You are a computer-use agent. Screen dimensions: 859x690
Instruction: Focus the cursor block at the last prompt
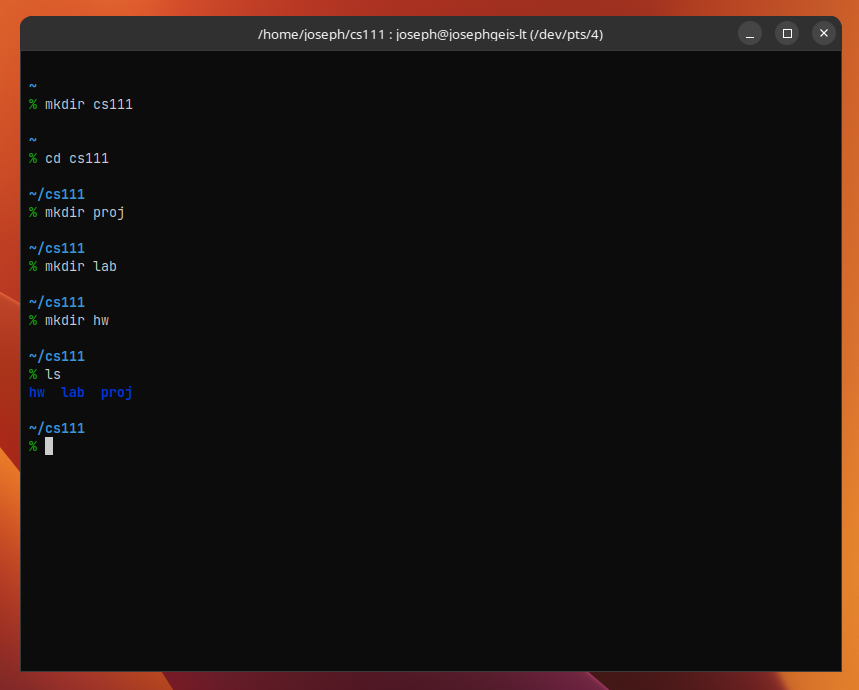pos(49,446)
